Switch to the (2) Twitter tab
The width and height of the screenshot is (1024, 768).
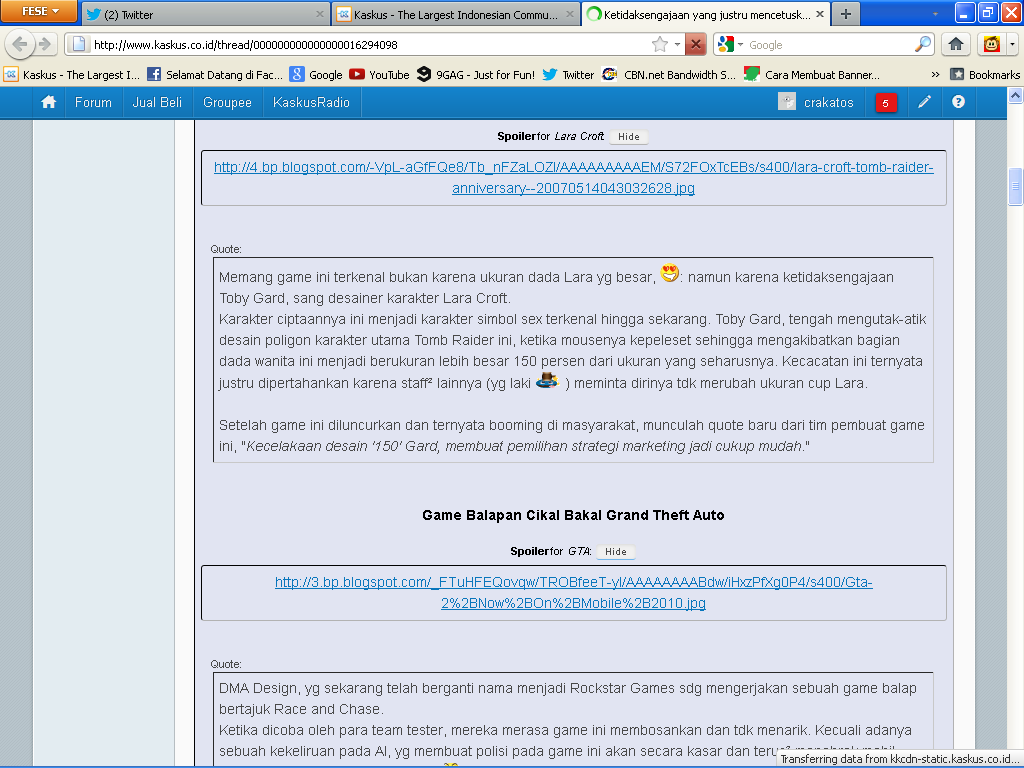click(x=206, y=14)
